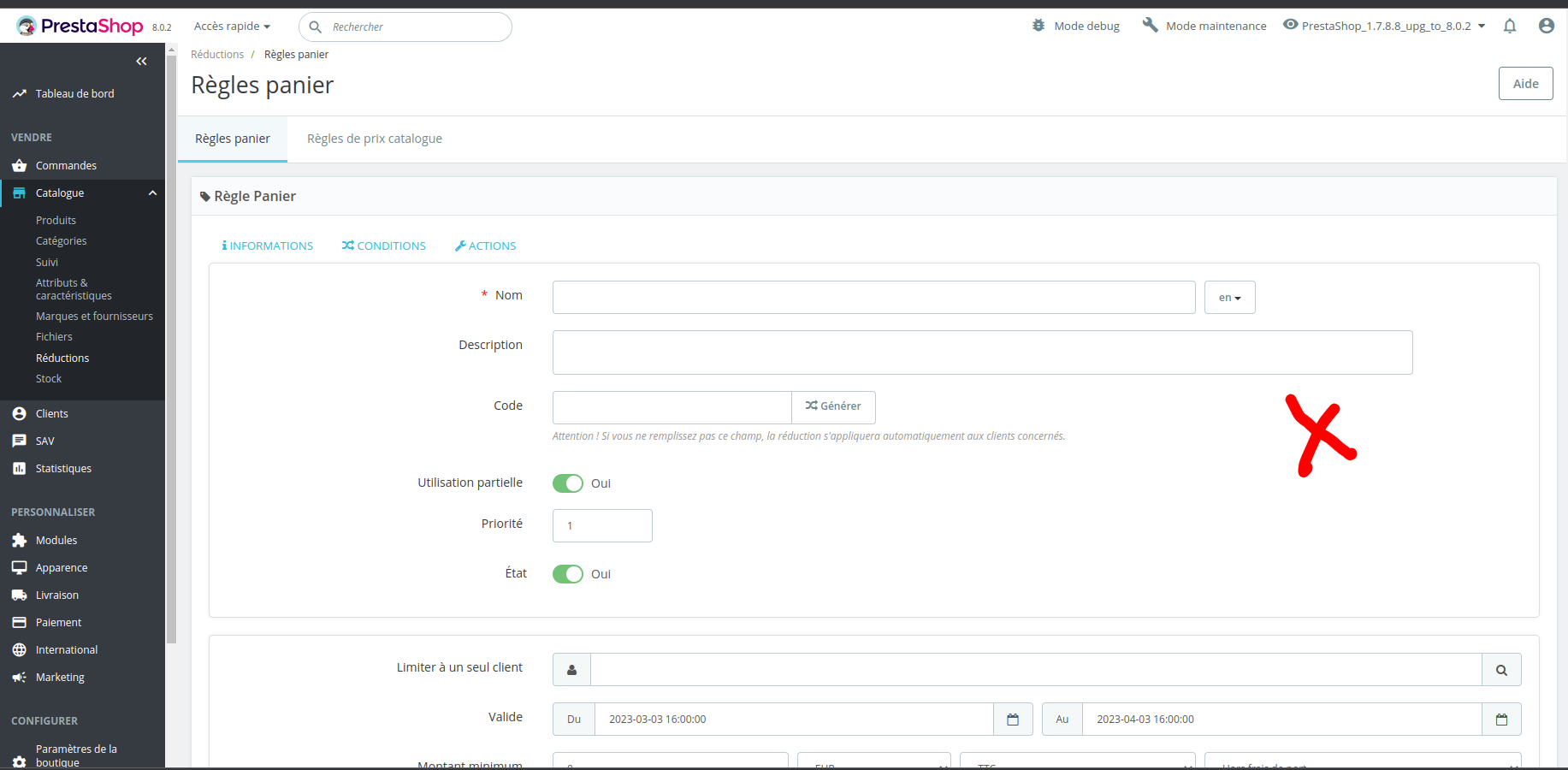Open the Mode maintenance wrench icon

point(1150,25)
